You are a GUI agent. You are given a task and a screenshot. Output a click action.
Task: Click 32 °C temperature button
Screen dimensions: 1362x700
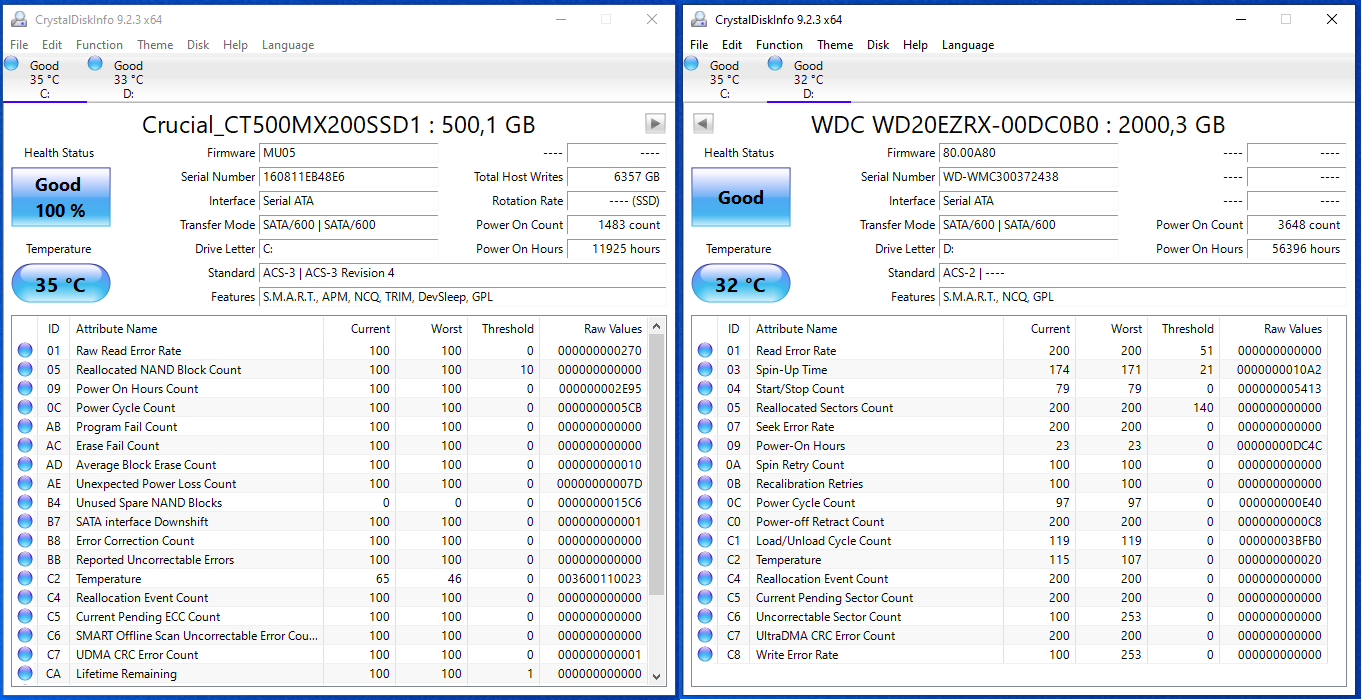pyautogui.click(x=741, y=284)
